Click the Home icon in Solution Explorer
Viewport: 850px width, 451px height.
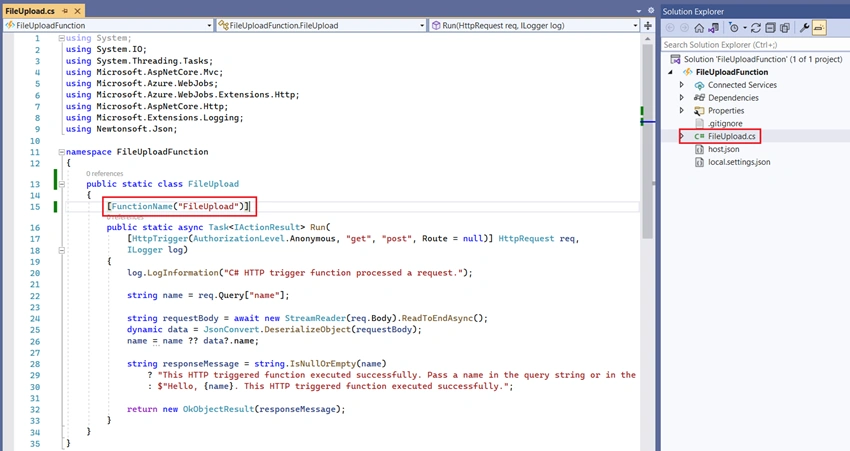point(699,28)
